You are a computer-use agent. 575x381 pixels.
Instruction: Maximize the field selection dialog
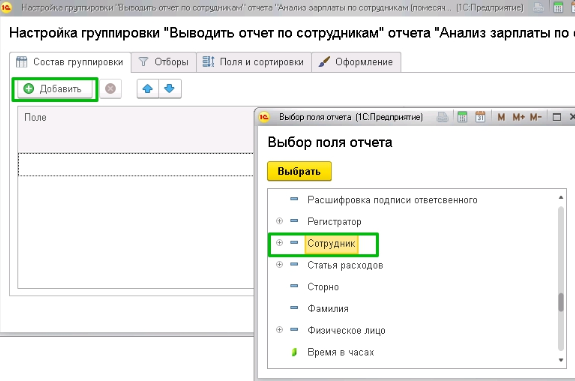coord(557,117)
